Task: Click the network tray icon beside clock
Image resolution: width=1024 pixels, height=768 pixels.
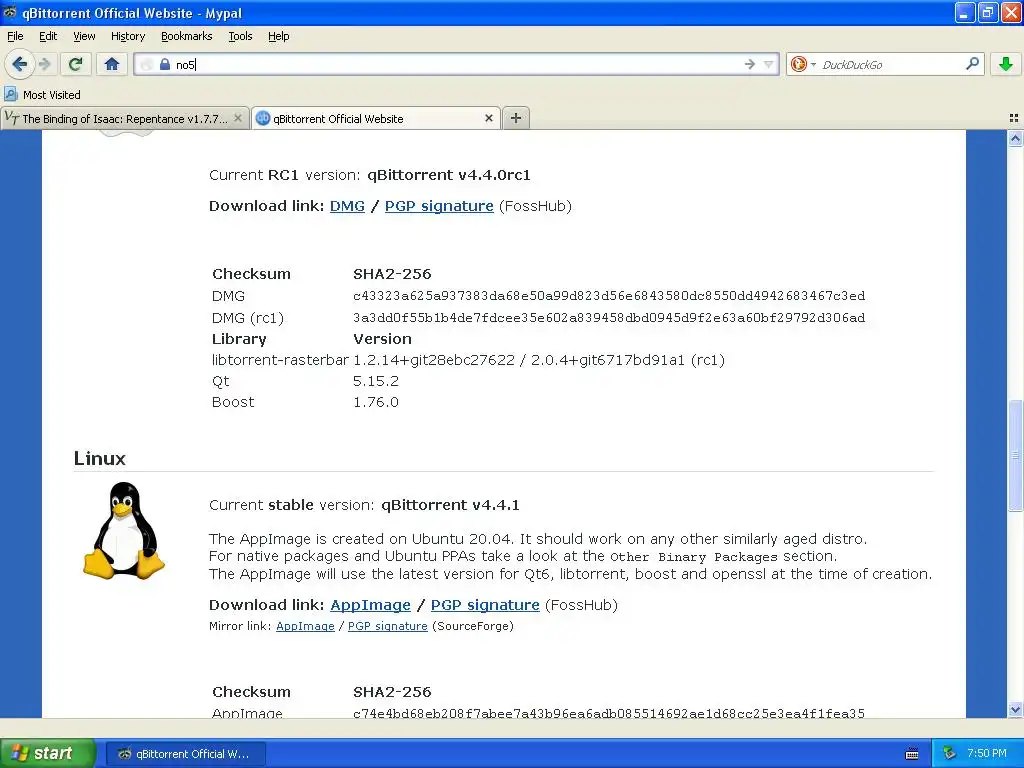Action: point(950,753)
